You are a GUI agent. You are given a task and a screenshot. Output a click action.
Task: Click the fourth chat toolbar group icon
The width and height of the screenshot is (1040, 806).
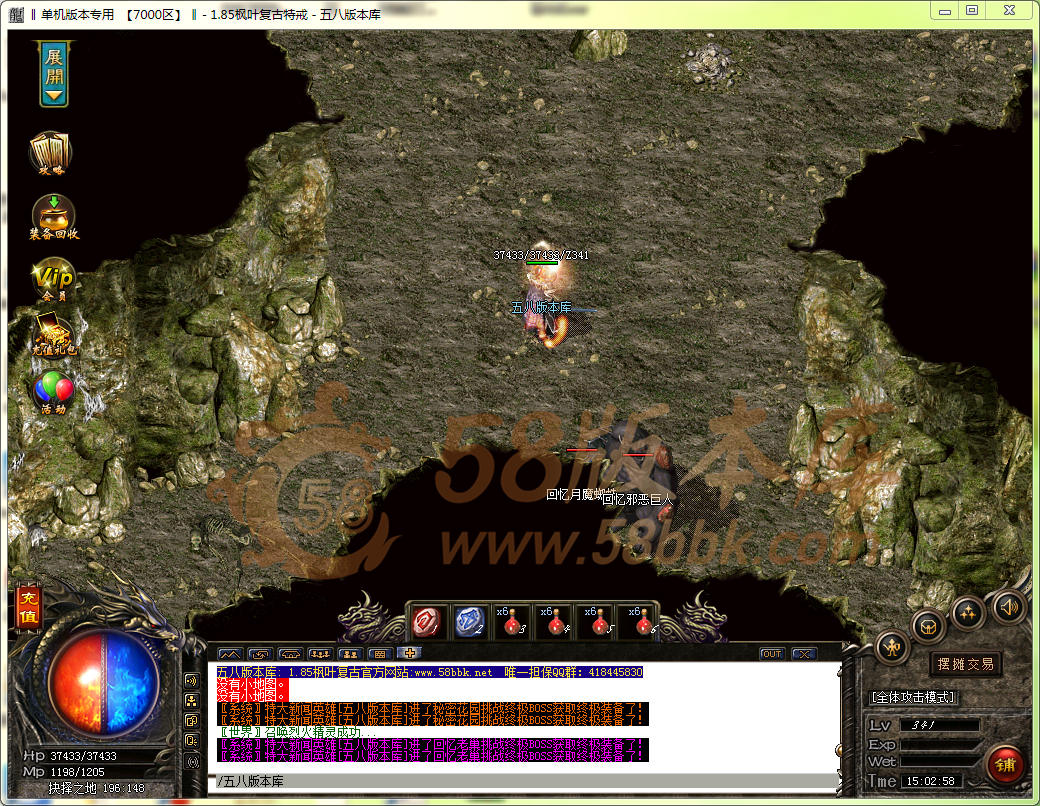320,654
